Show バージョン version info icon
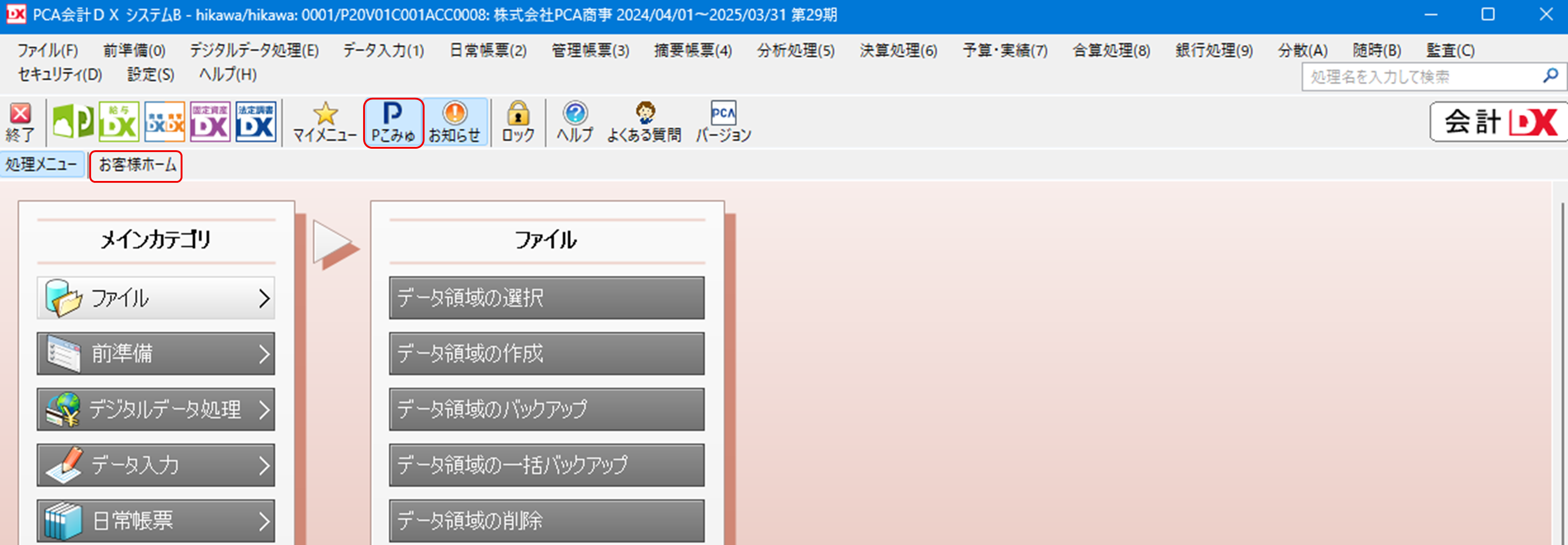 click(723, 122)
